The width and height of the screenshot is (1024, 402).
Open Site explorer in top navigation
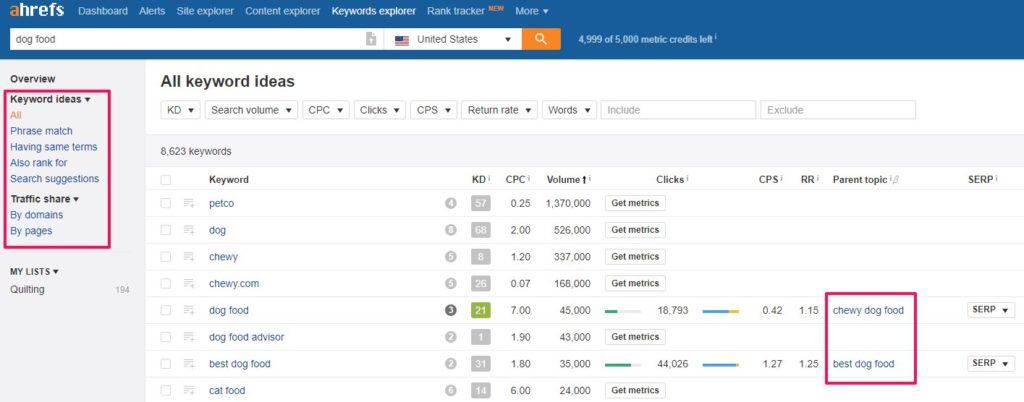205,11
